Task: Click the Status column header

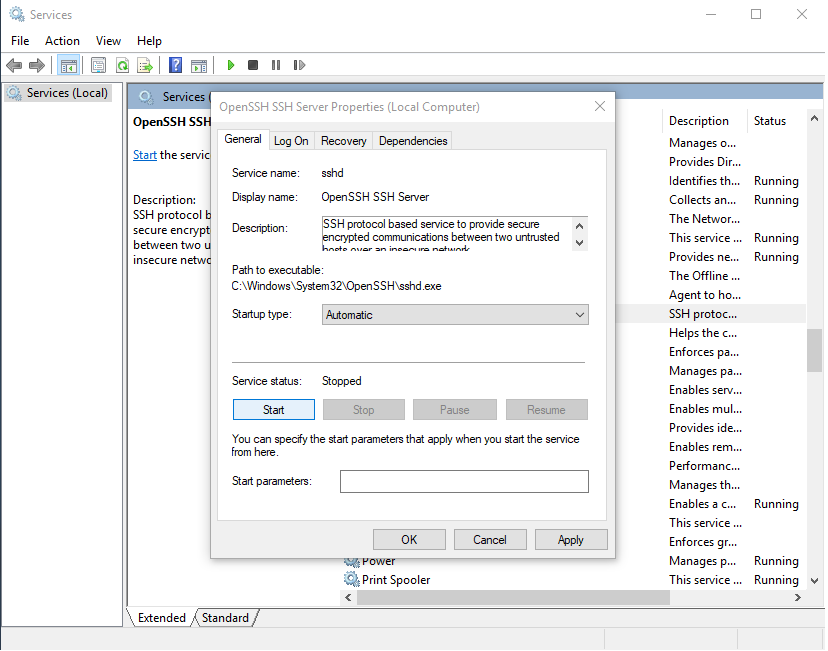Action: coord(776,121)
